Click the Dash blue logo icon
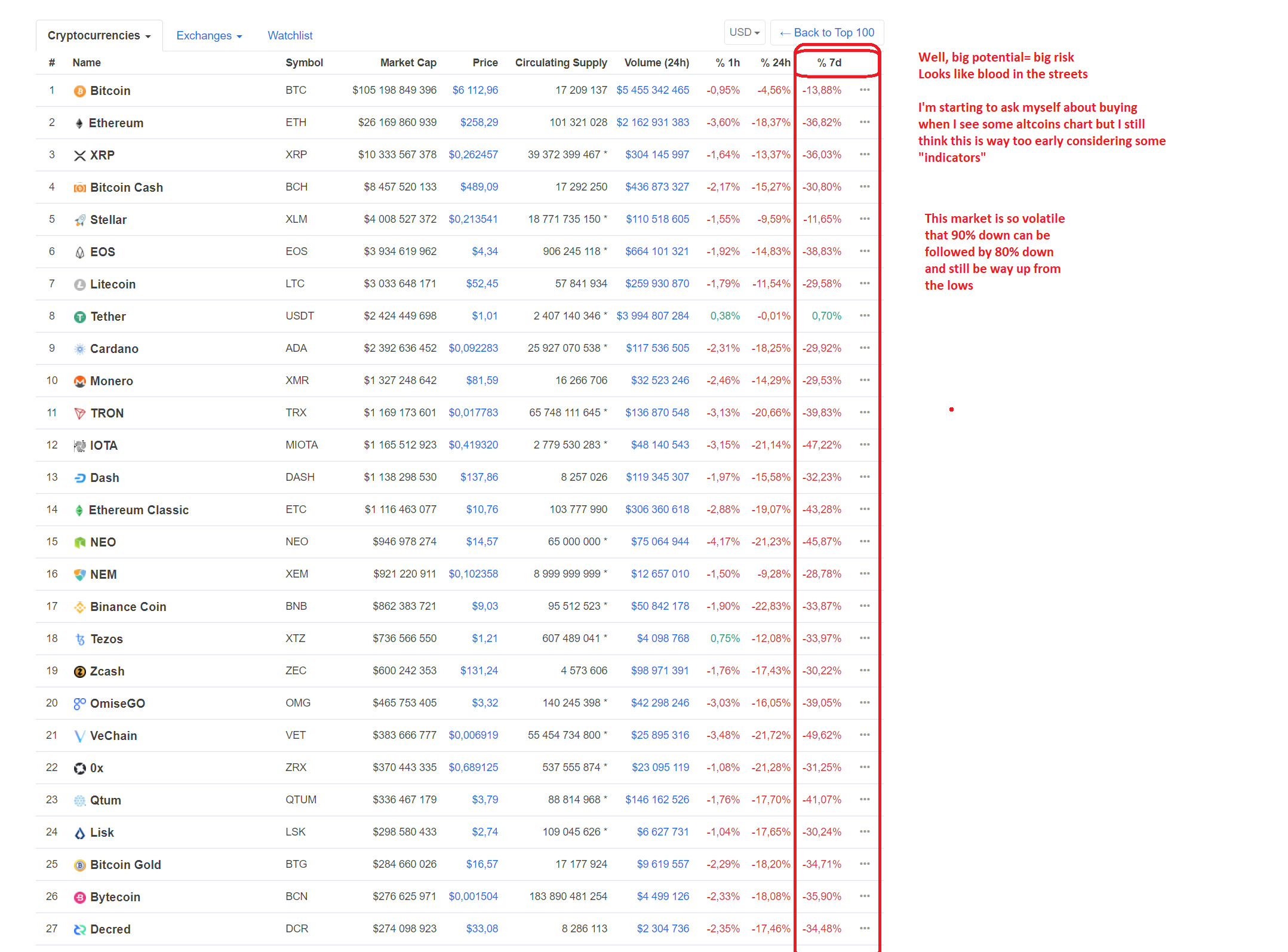This screenshot has width=1288, height=952. [x=79, y=478]
